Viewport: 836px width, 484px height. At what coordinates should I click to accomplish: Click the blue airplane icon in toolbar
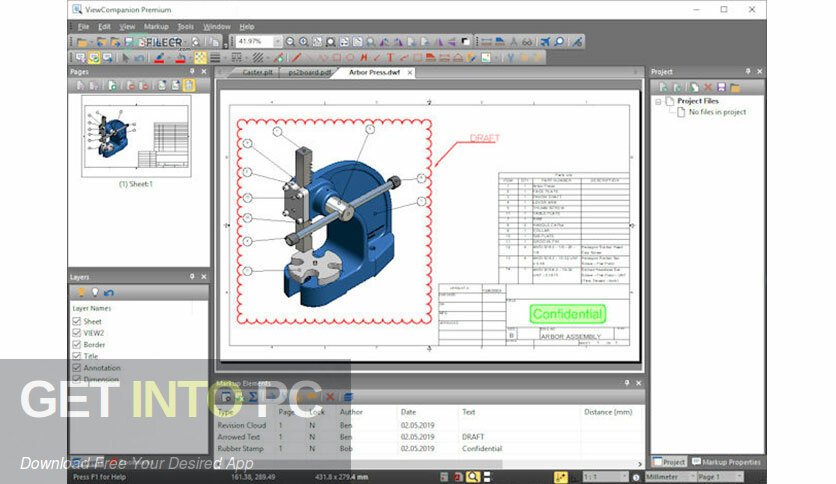point(545,42)
